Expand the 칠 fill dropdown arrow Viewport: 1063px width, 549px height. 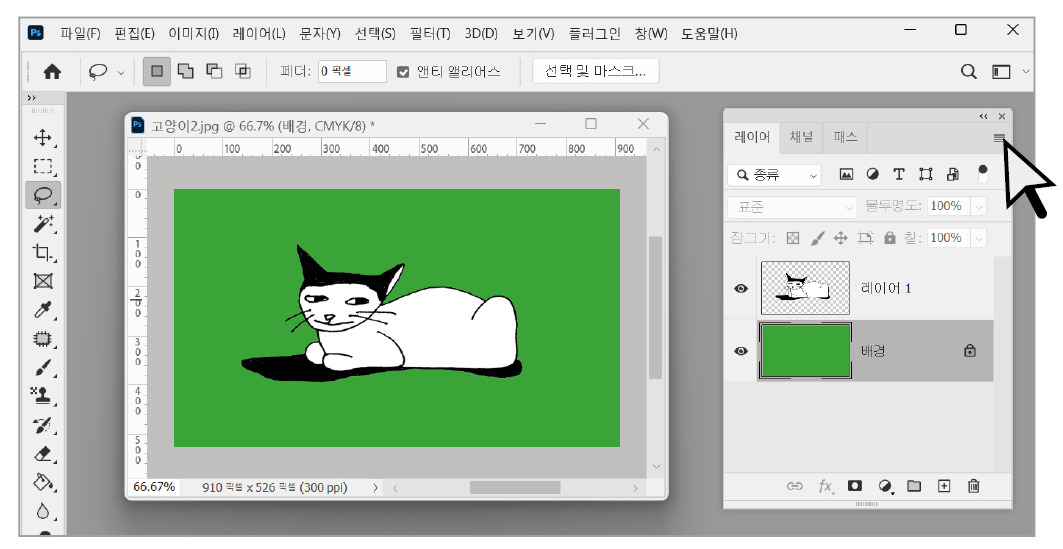click(x=979, y=238)
